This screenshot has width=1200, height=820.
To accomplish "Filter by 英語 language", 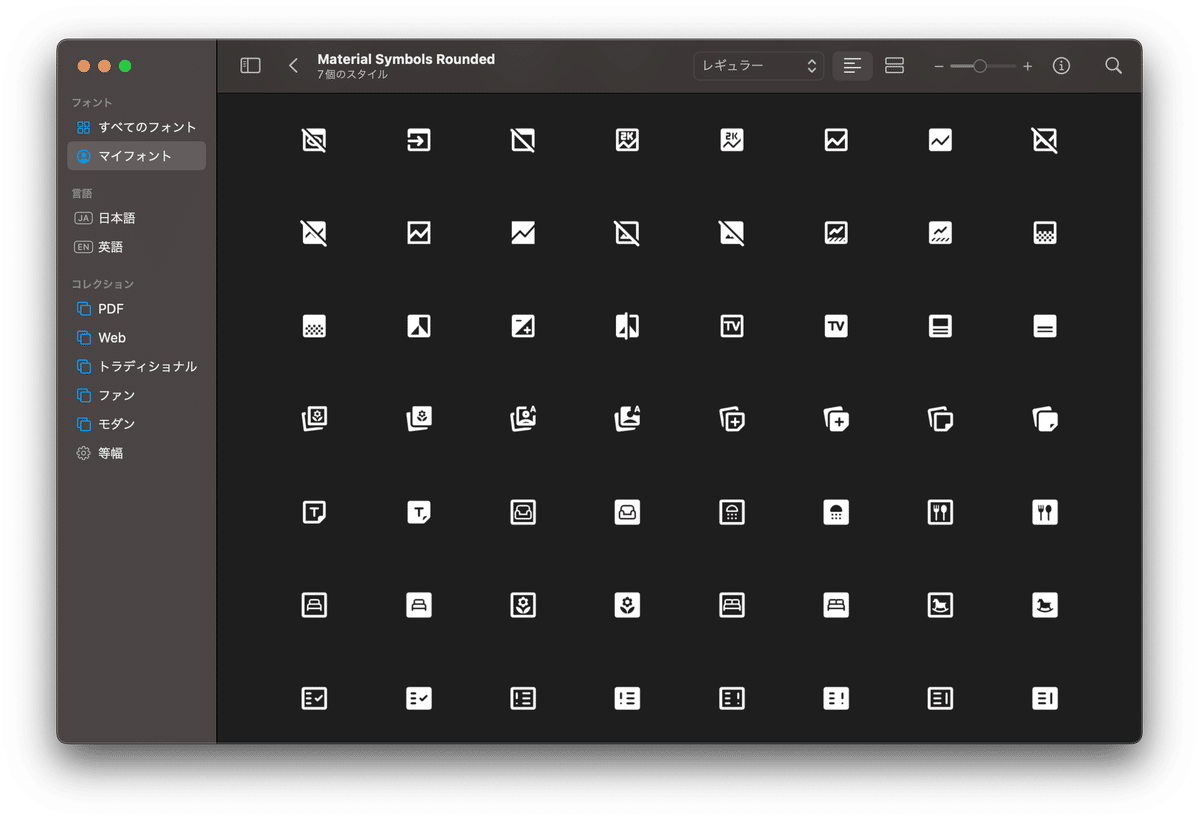I will pyautogui.click(x=137, y=247).
